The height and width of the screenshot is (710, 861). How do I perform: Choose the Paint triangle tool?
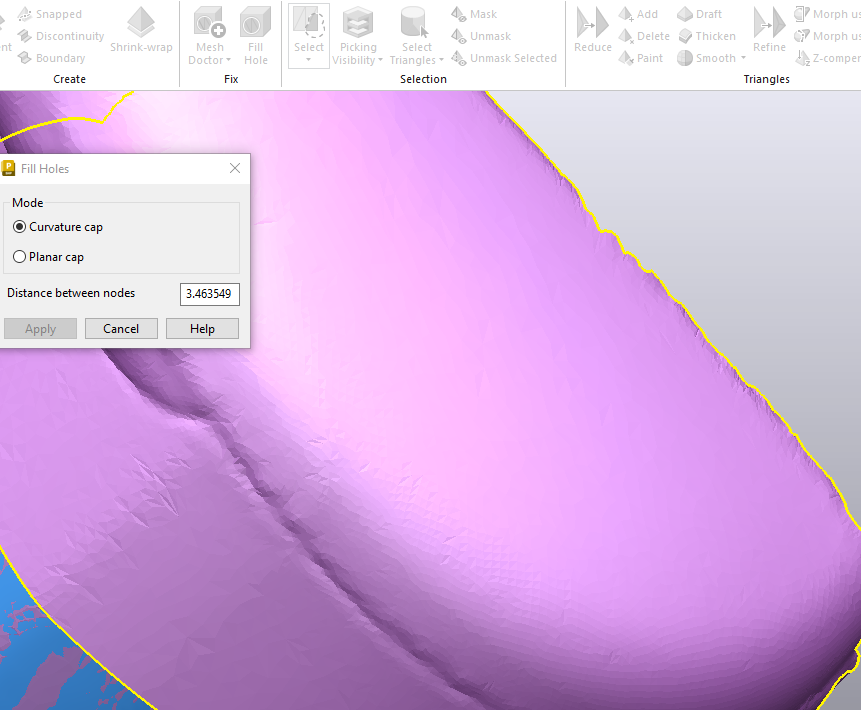coord(641,58)
